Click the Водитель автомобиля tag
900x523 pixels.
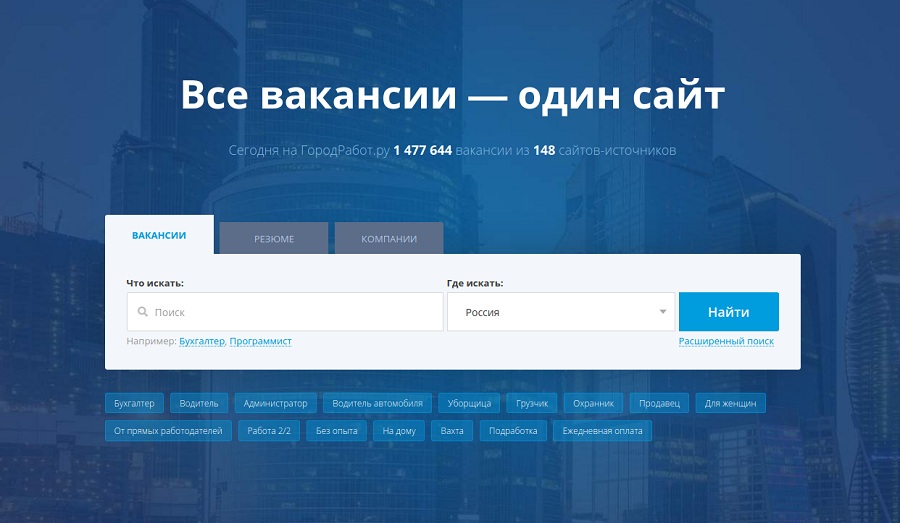coord(378,403)
